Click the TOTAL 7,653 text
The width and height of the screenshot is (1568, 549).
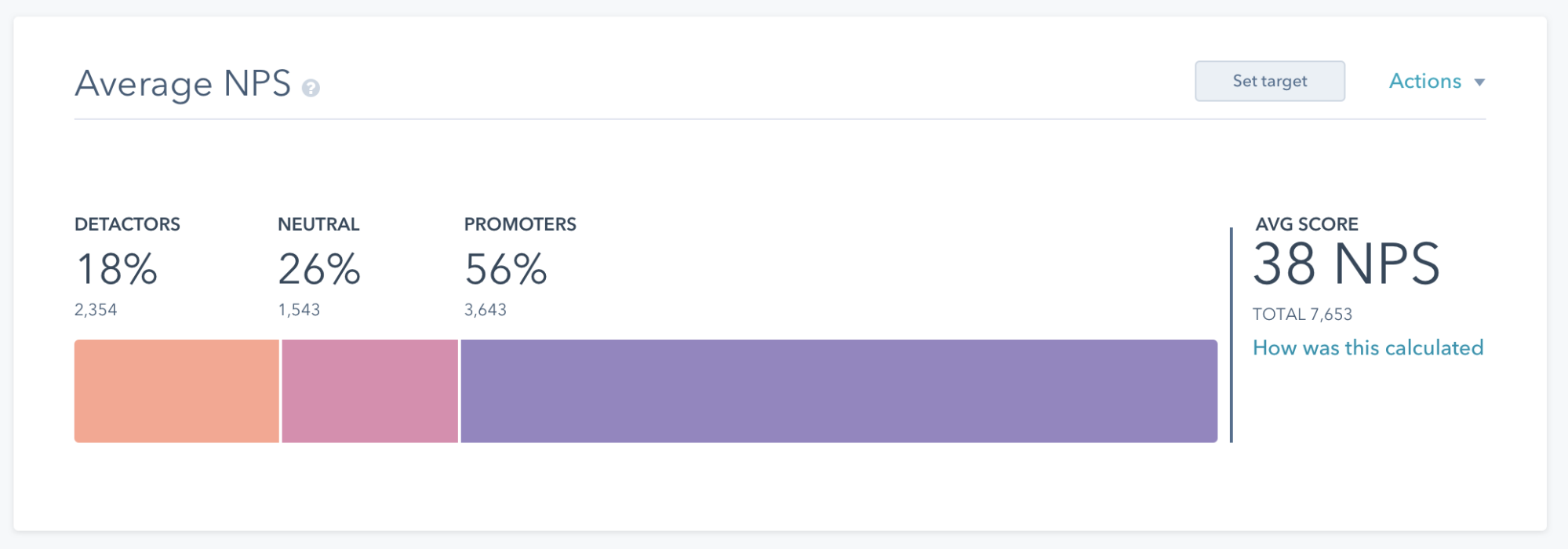point(1302,314)
